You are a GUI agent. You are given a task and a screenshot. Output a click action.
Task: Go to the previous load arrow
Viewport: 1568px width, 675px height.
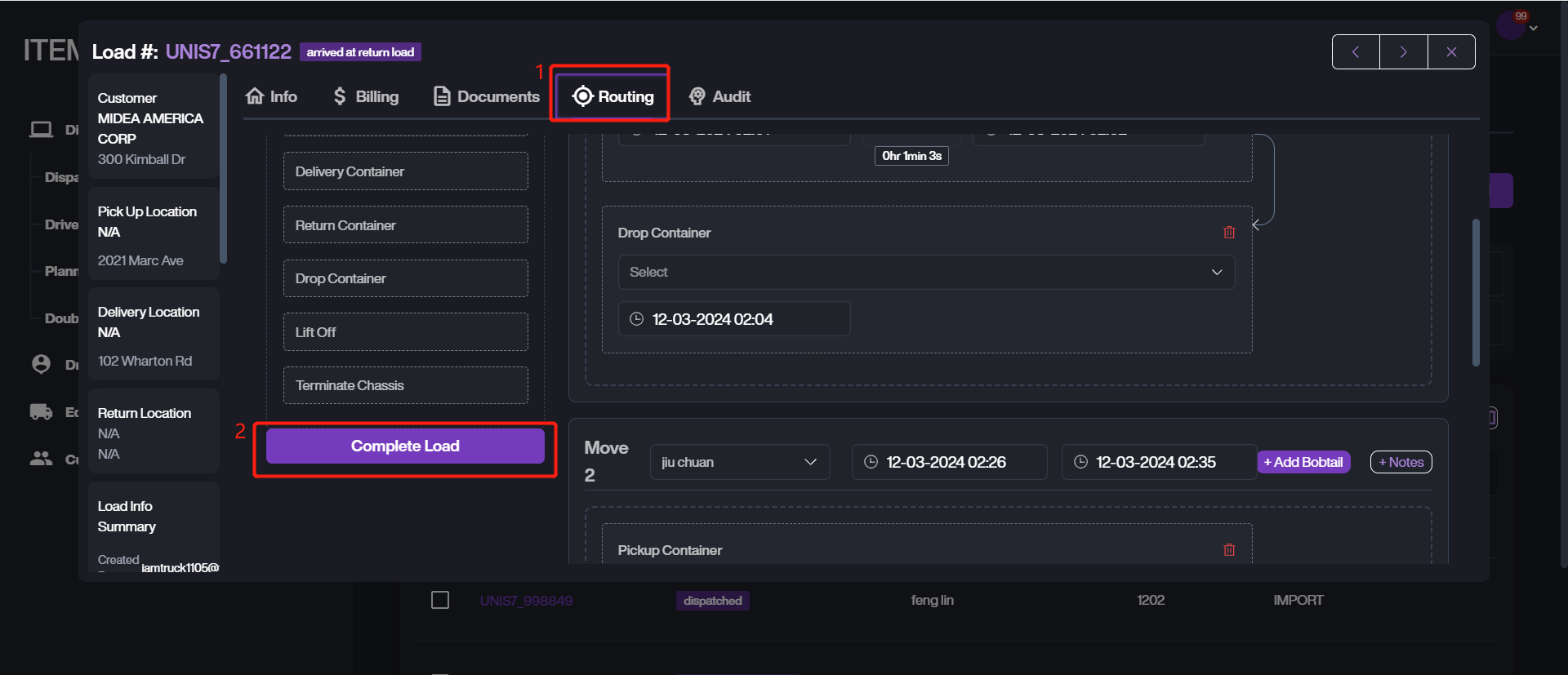click(1356, 52)
